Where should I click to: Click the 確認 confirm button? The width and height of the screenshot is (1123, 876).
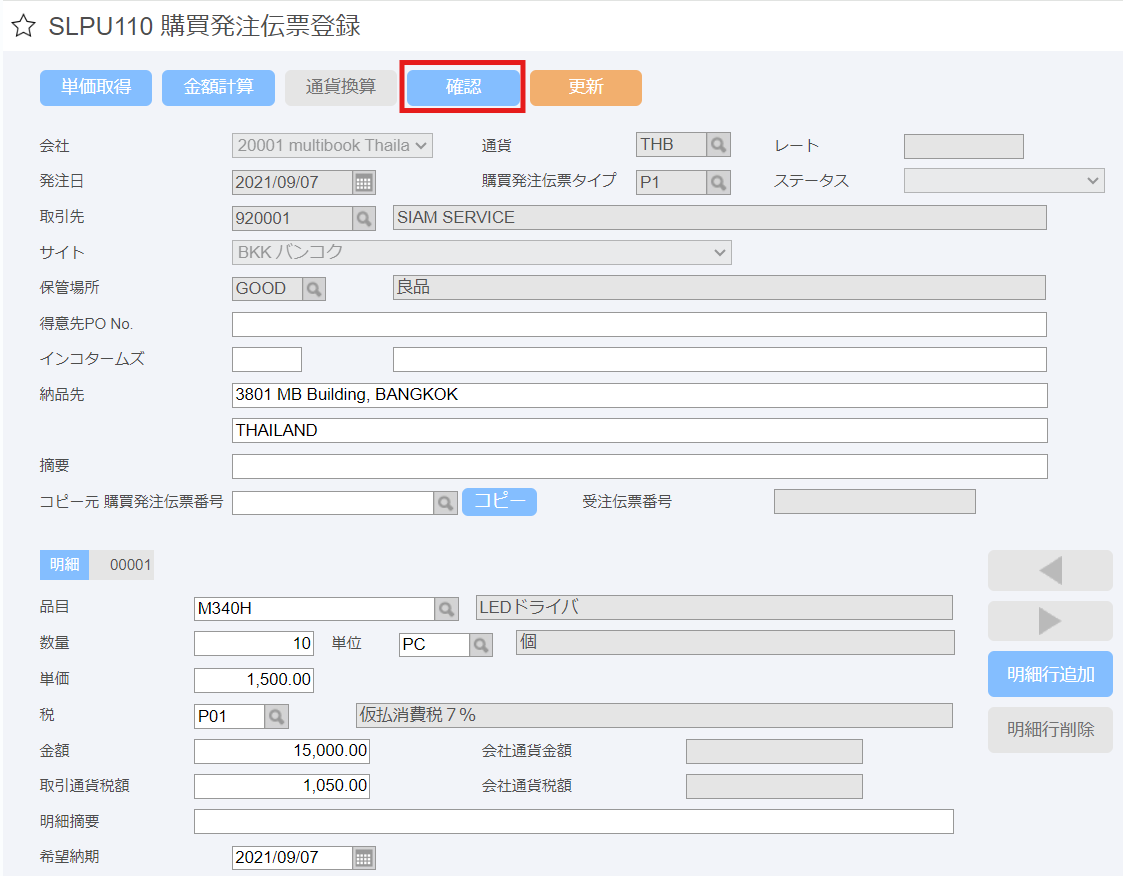point(463,87)
